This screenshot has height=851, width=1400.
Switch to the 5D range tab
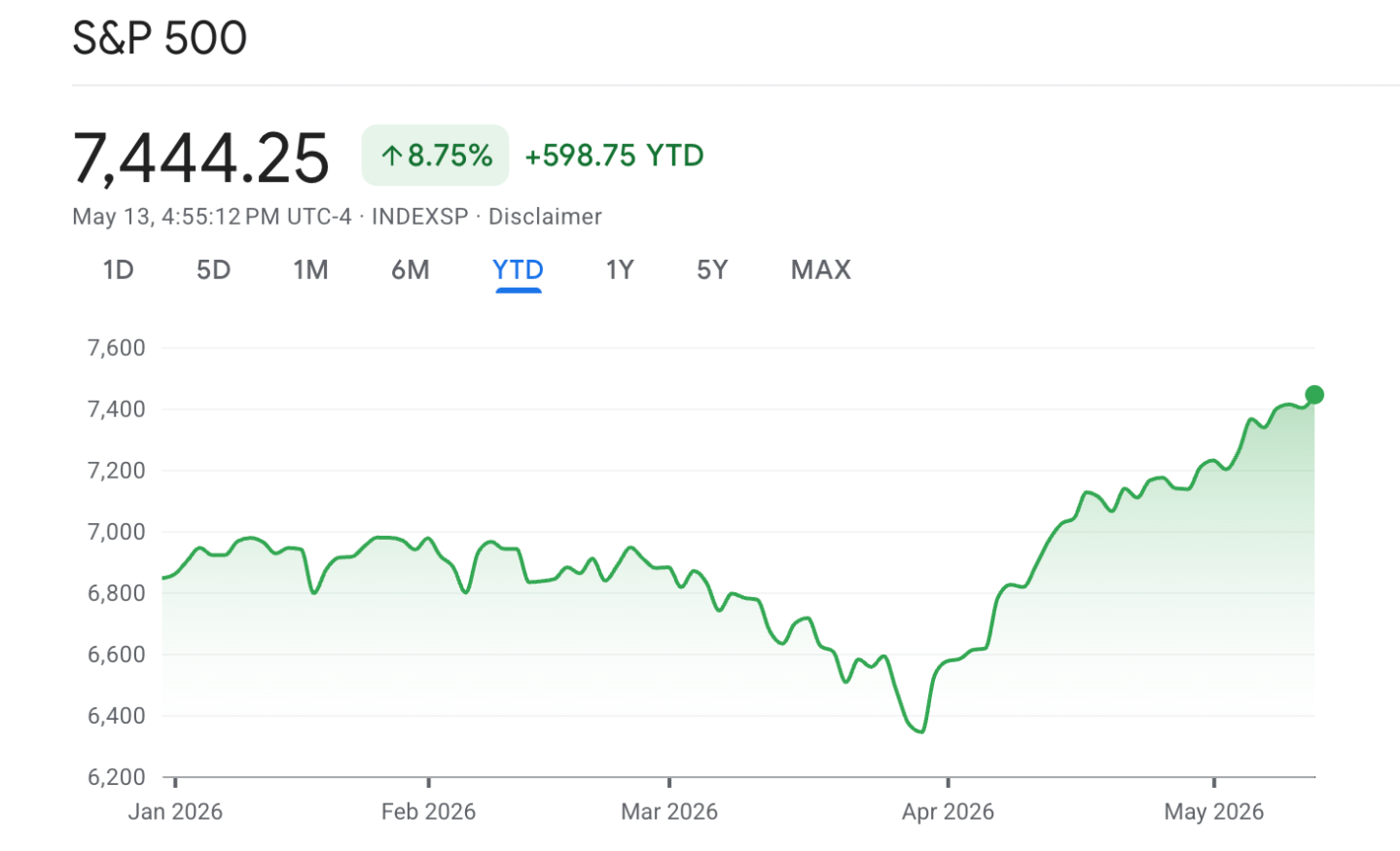(x=213, y=270)
